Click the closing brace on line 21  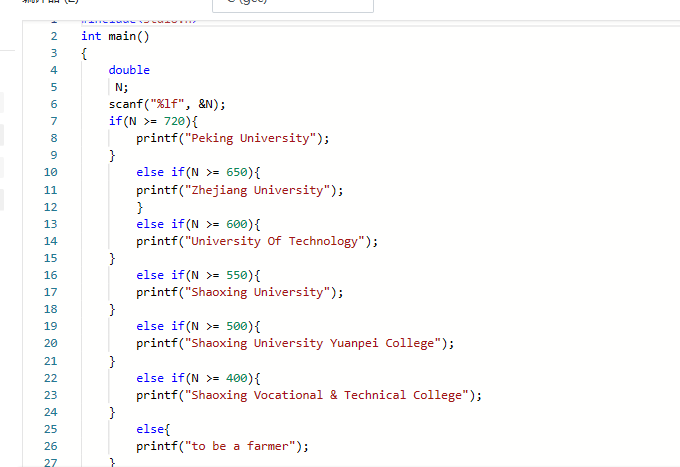click(112, 361)
